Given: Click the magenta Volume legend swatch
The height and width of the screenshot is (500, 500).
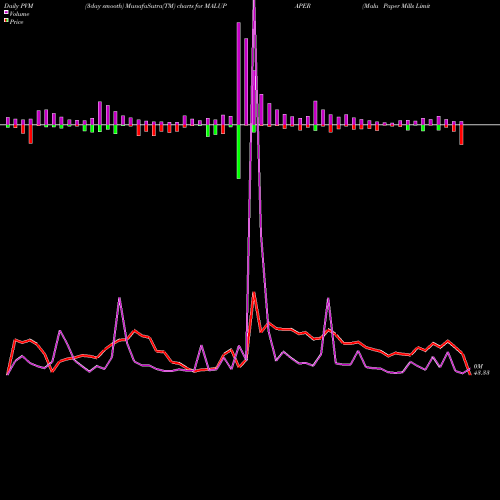Looking at the screenshot, I should pyautogui.click(x=6, y=12).
